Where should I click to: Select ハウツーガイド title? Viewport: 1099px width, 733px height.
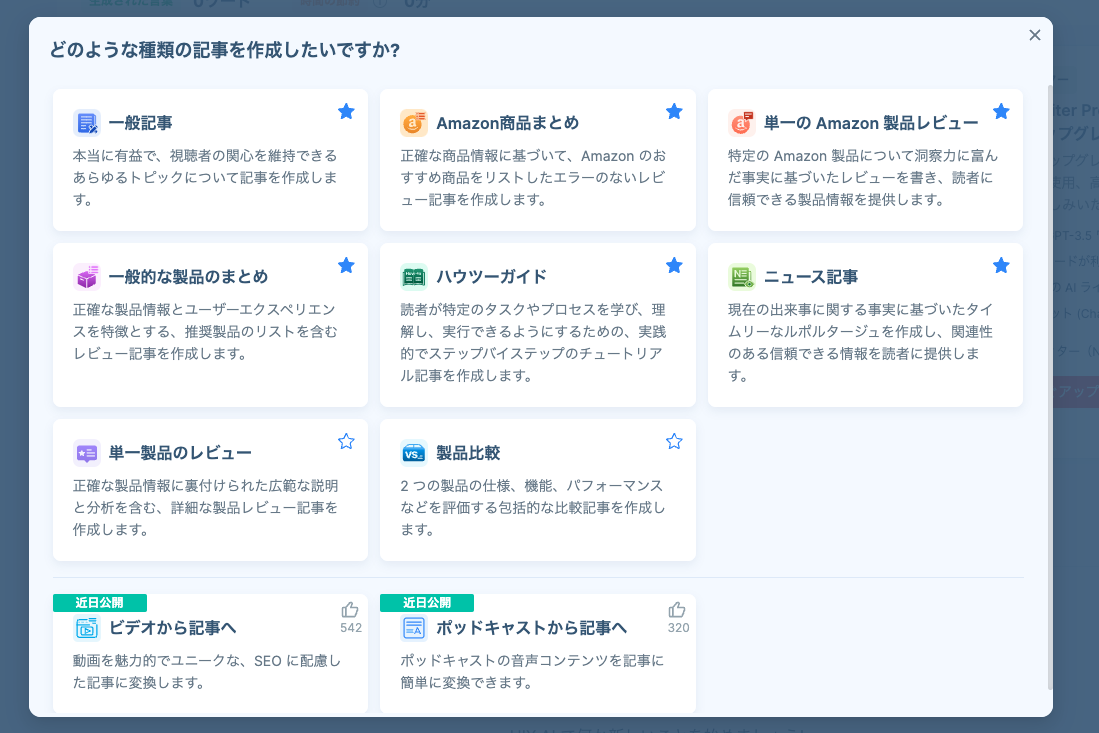(x=491, y=278)
